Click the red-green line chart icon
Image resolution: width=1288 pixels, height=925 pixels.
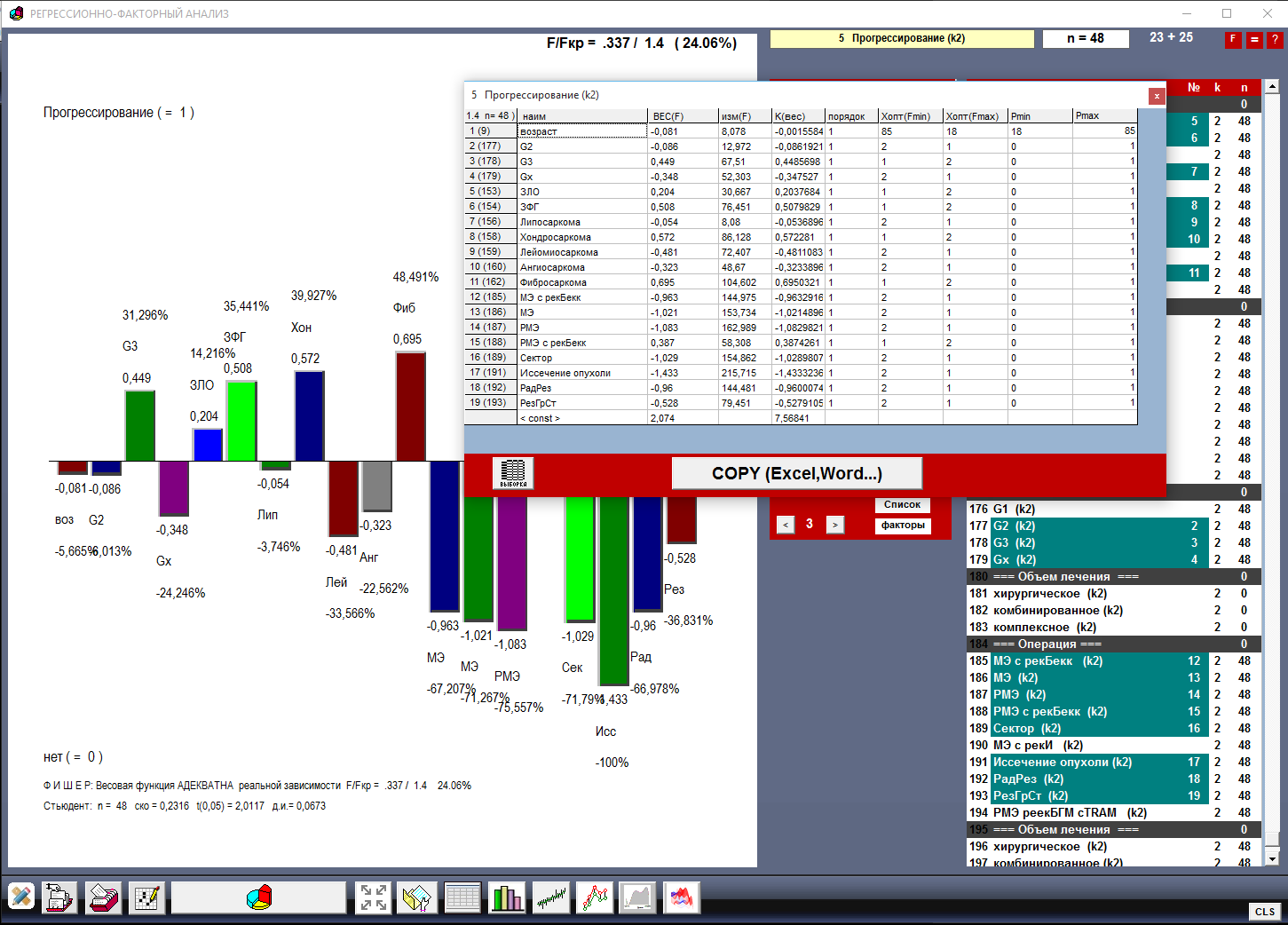pos(595,897)
